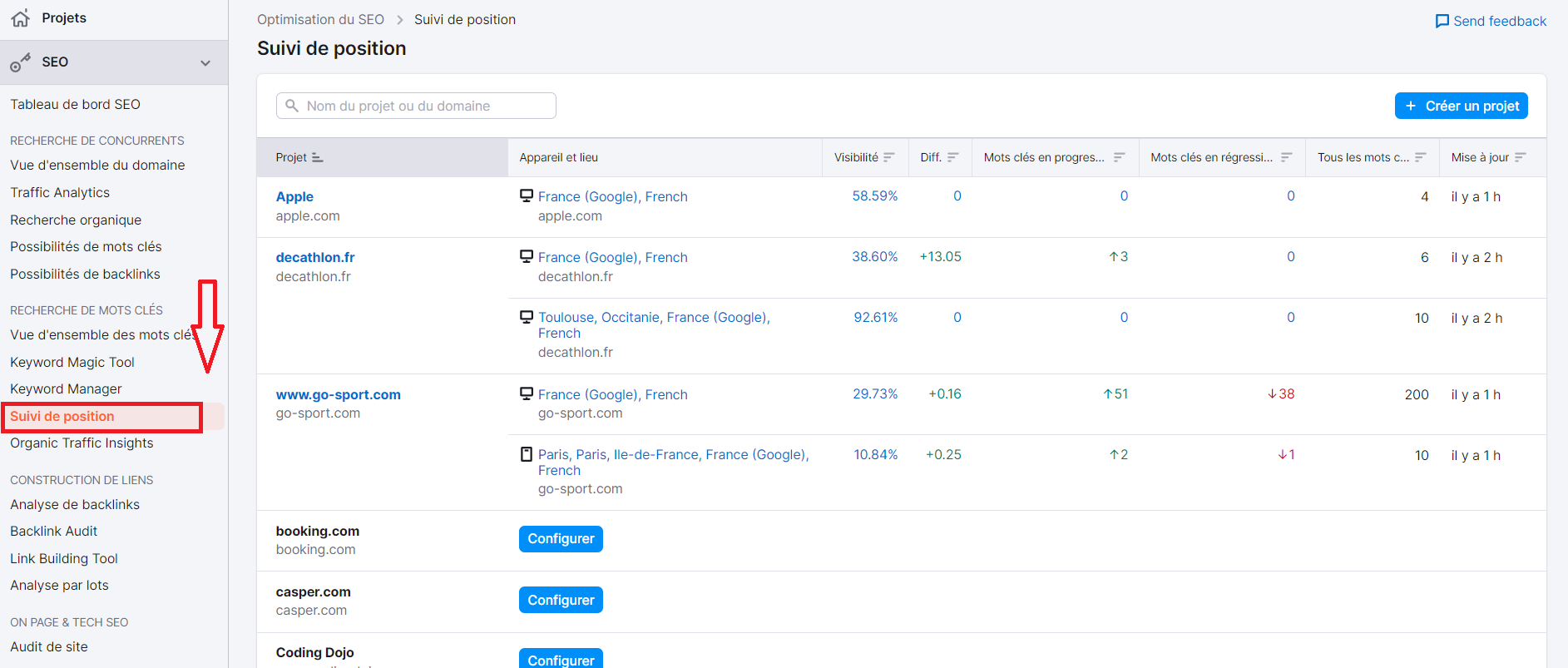Sort by the Visibilité column icon
The width and height of the screenshot is (1568, 668).
coord(889,157)
